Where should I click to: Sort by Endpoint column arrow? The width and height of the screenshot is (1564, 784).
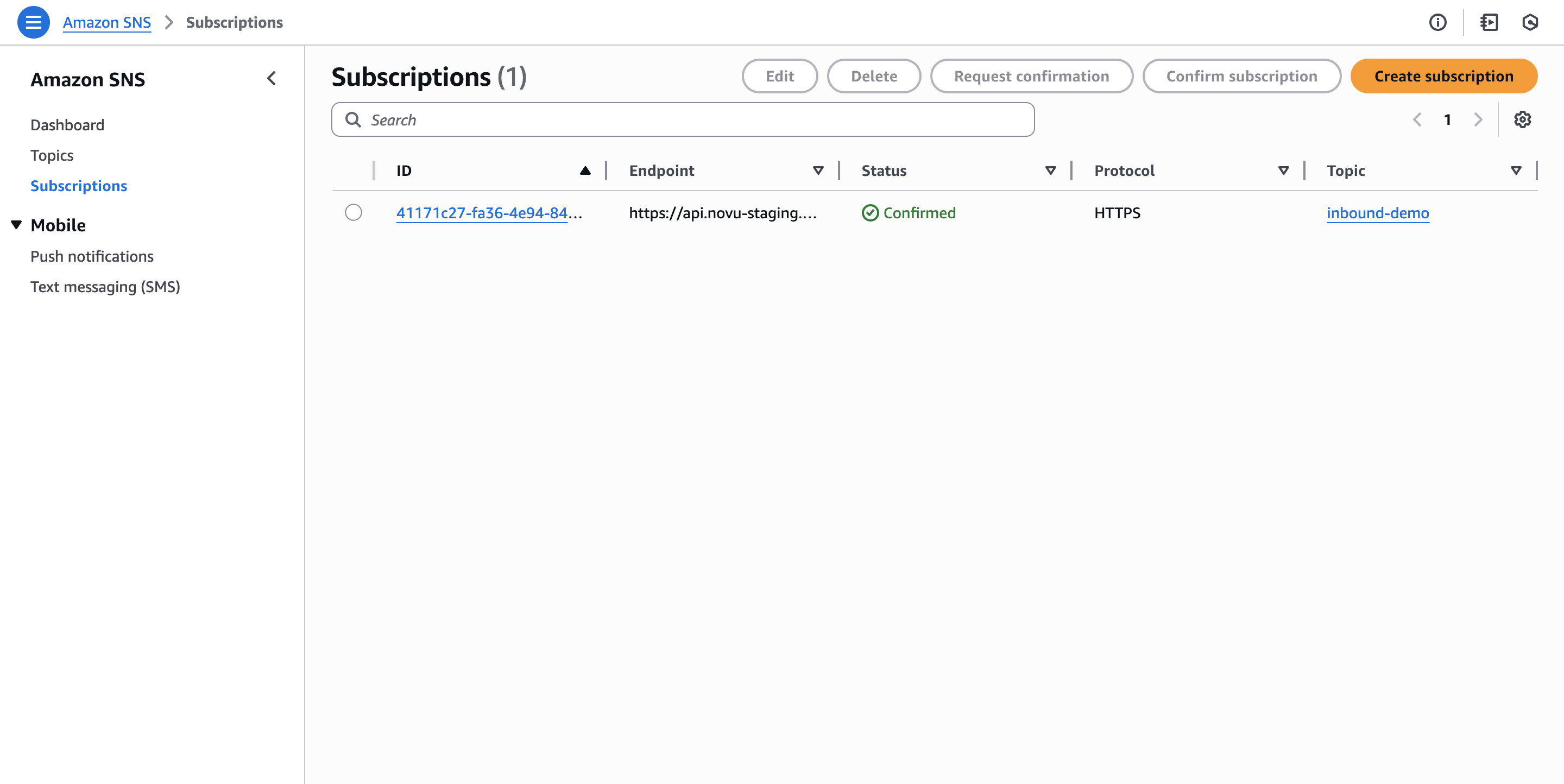click(818, 170)
